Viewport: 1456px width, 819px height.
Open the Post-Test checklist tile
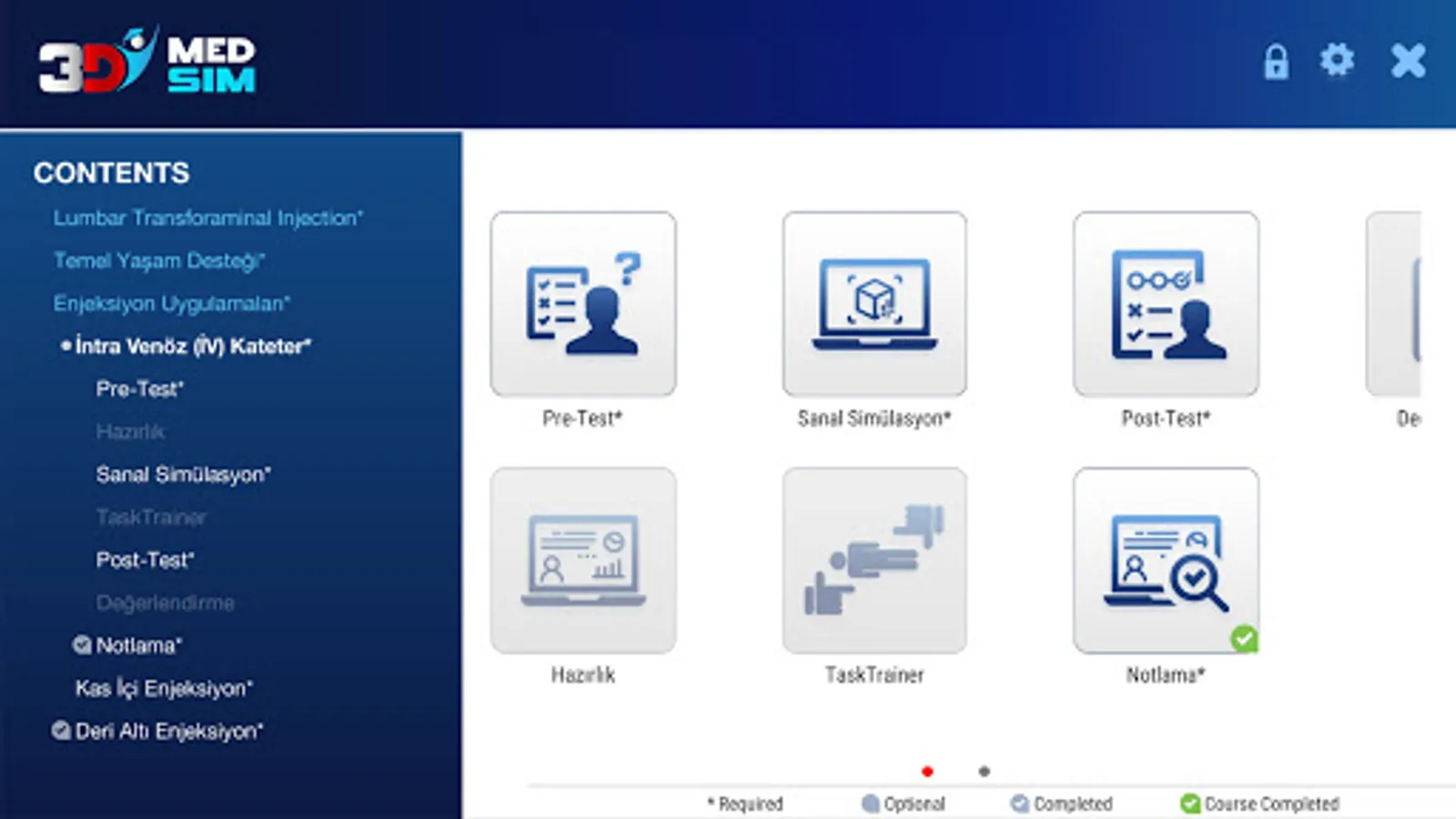(x=1166, y=304)
